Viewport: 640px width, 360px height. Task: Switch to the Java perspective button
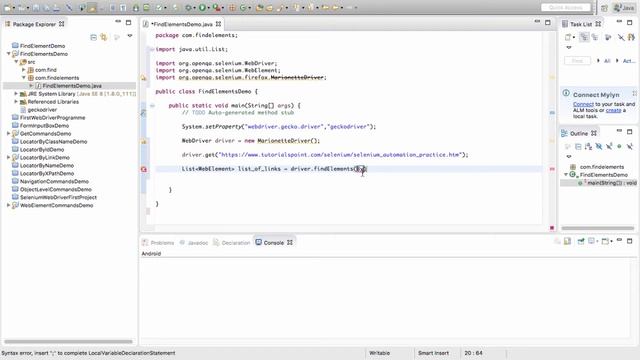click(624, 8)
